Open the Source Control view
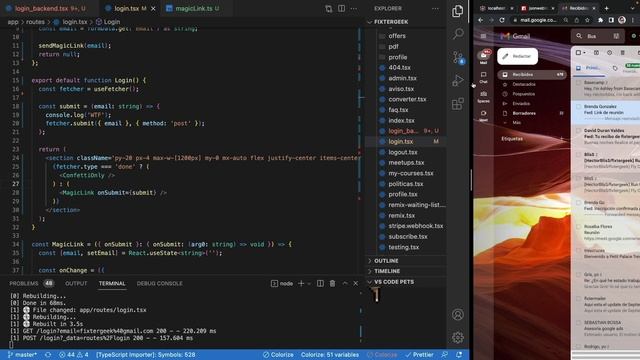 coord(458,57)
